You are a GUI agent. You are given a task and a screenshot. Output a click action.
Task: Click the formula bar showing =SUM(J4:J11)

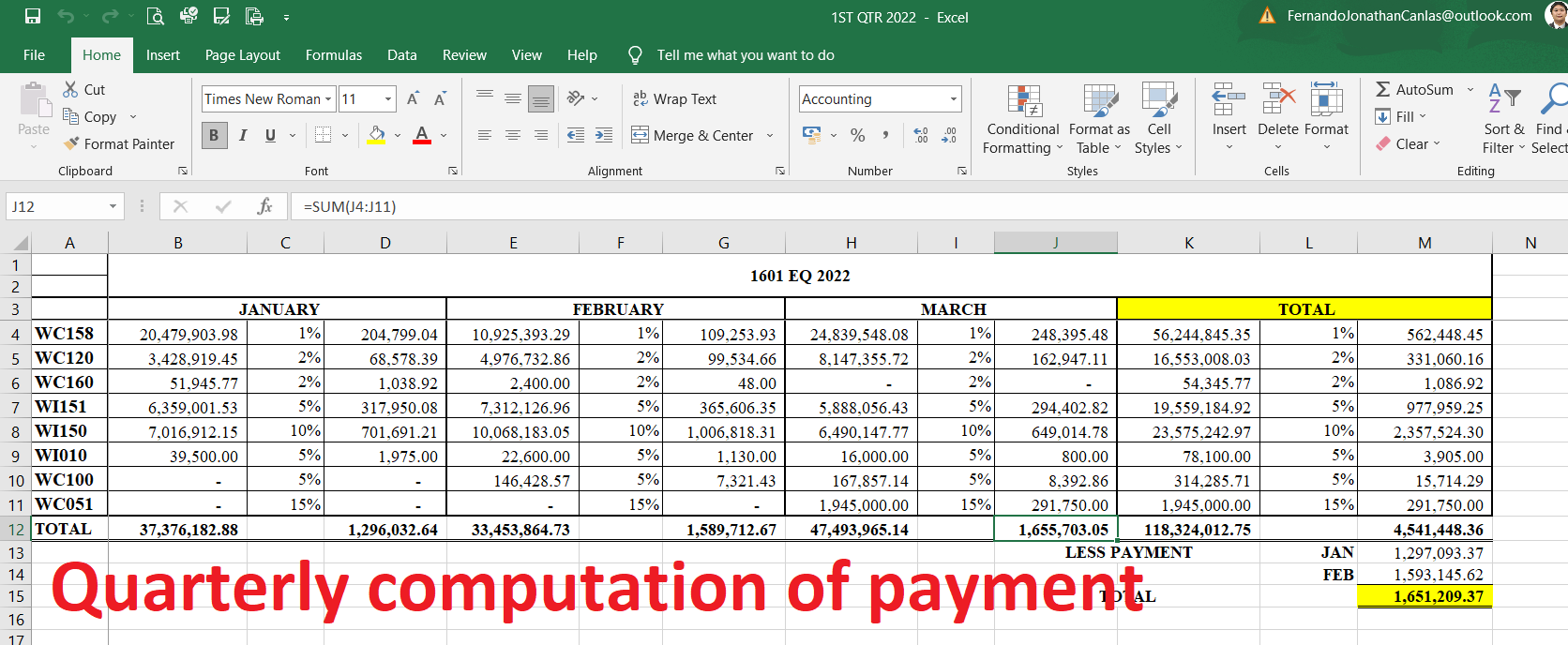pyautogui.click(x=928, y=206)
